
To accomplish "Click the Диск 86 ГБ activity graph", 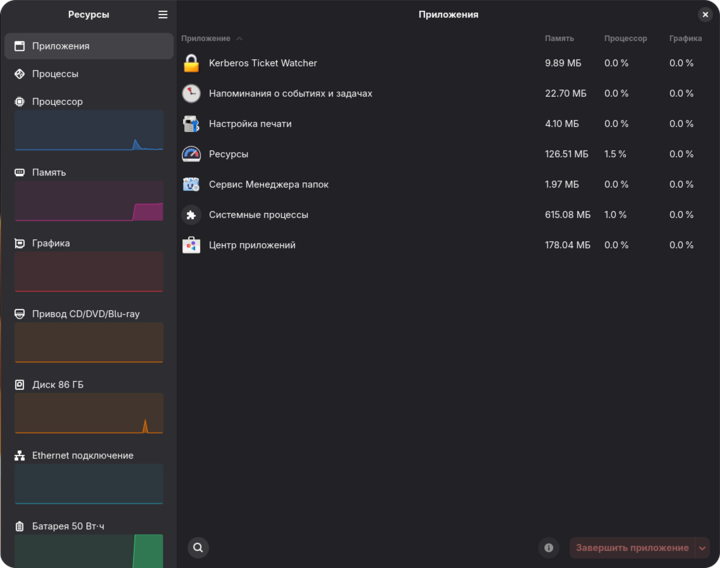I will click(x=89, y=413).
